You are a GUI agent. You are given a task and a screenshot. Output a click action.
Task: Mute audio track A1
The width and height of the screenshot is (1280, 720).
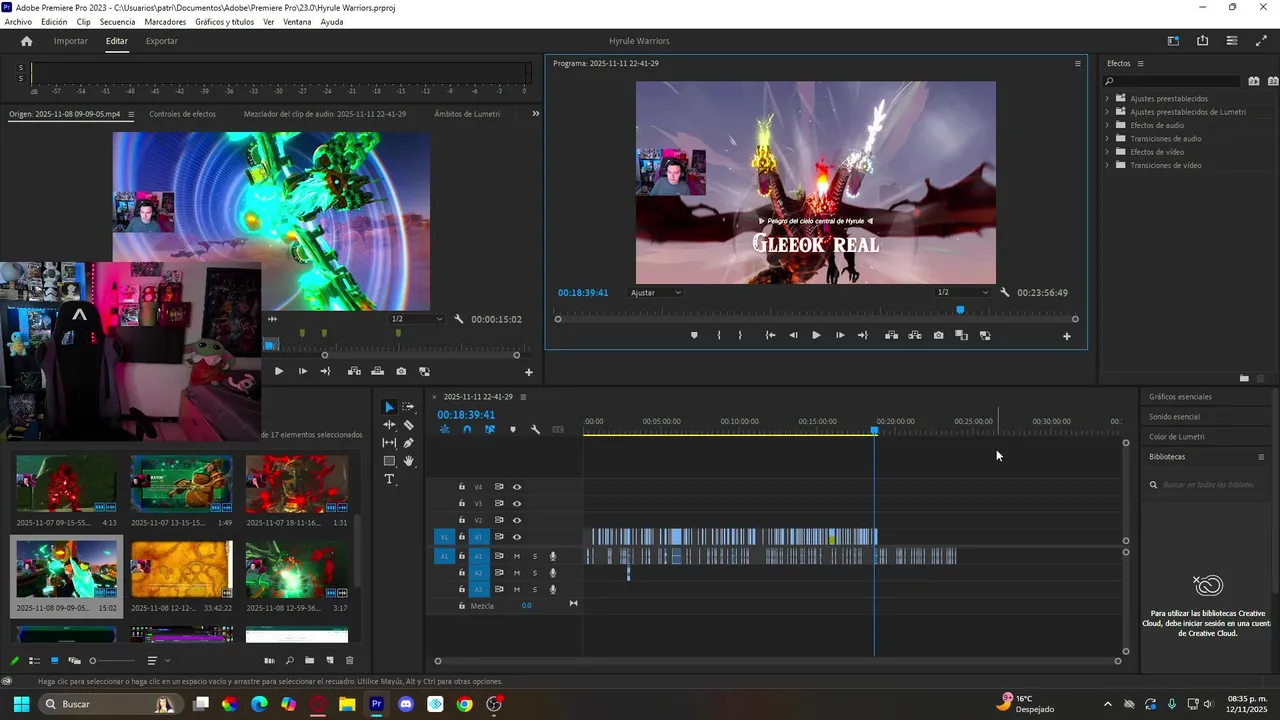pos(517,556)
